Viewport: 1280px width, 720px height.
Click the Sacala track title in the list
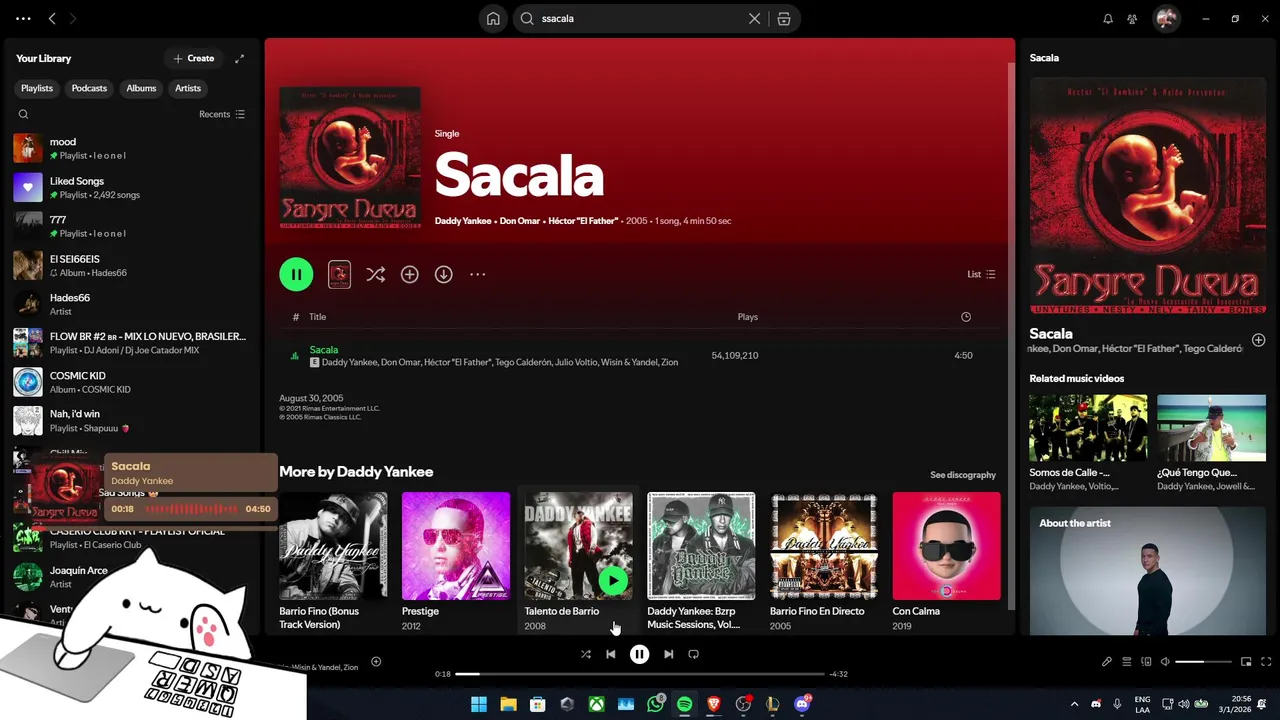coord(324,350)
